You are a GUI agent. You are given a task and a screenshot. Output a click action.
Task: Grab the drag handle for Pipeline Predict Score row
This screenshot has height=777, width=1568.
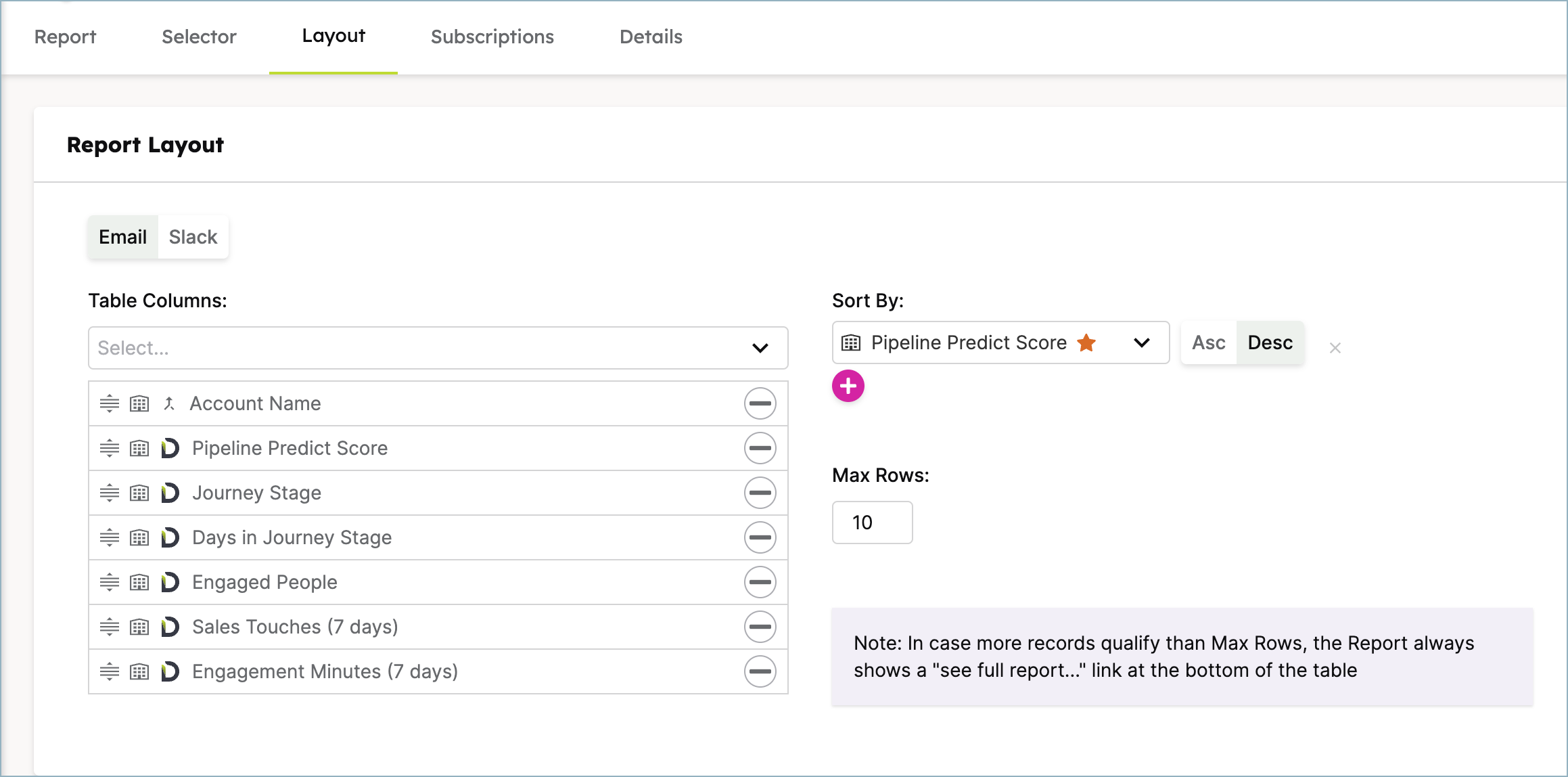[x=109, y=449]
